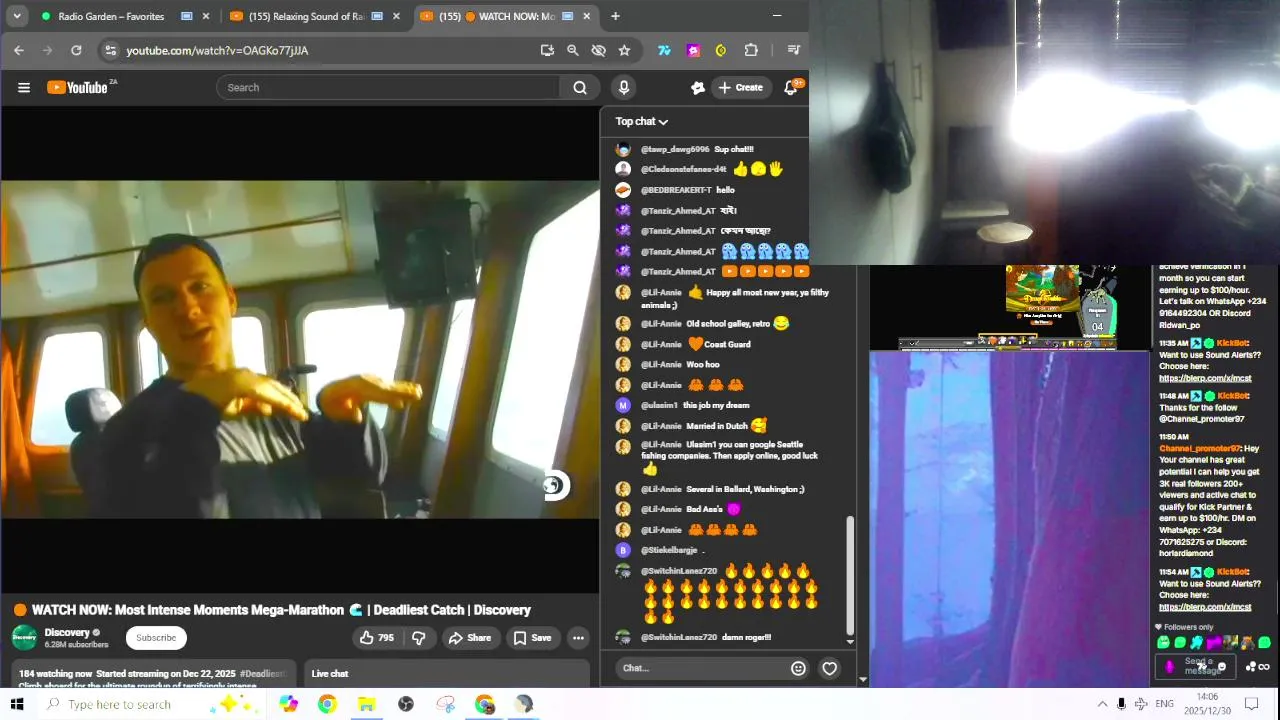This screenshot has width=1280, height=720.
Task: Click @SwitchinLanez720 damn roger!!! message
Action: [706, 637]
